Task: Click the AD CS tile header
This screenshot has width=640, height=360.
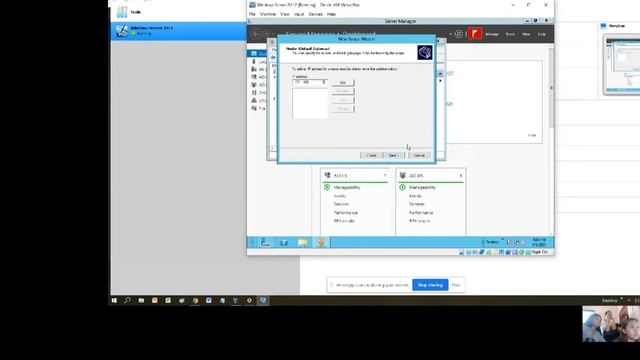Action: pyautogui.click(x=356, y=176)
